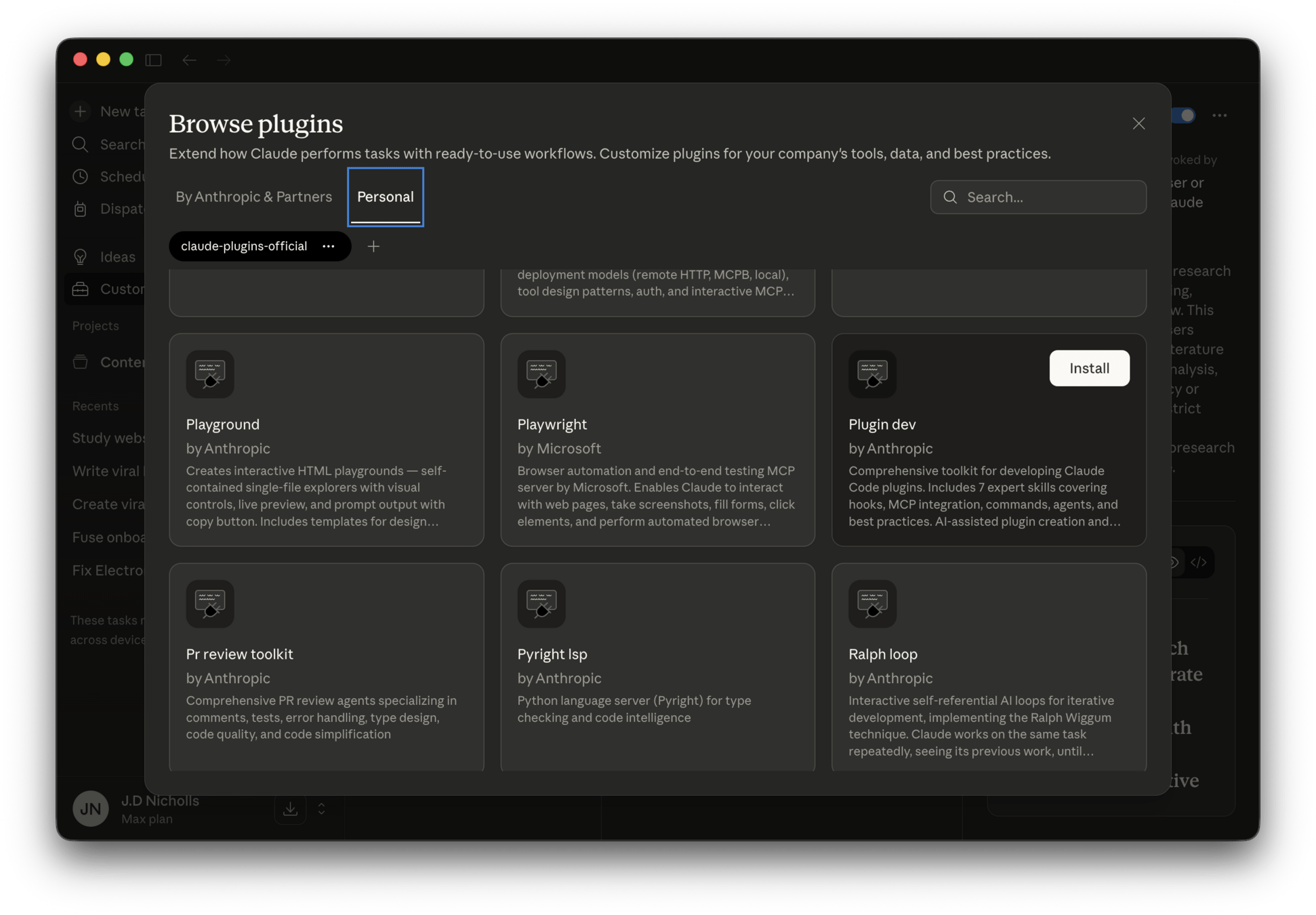Viewport: 1316px width, 915px height.
Task: Click the forward navigation arrow
Action: [224, 60]
